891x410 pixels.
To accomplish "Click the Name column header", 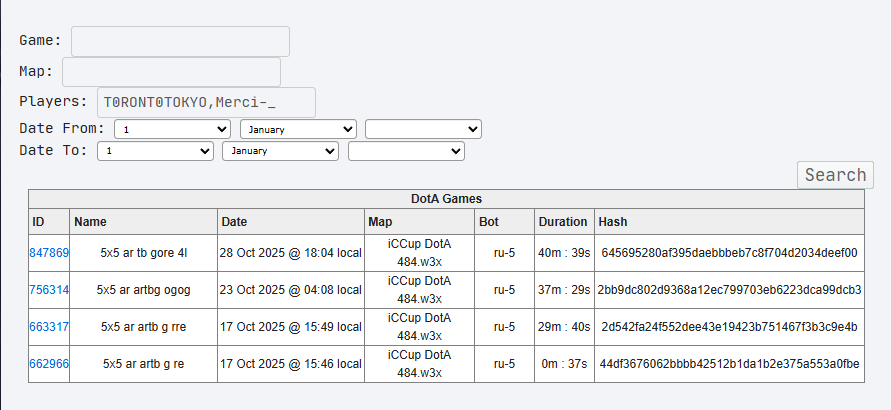I will (90, 221).
